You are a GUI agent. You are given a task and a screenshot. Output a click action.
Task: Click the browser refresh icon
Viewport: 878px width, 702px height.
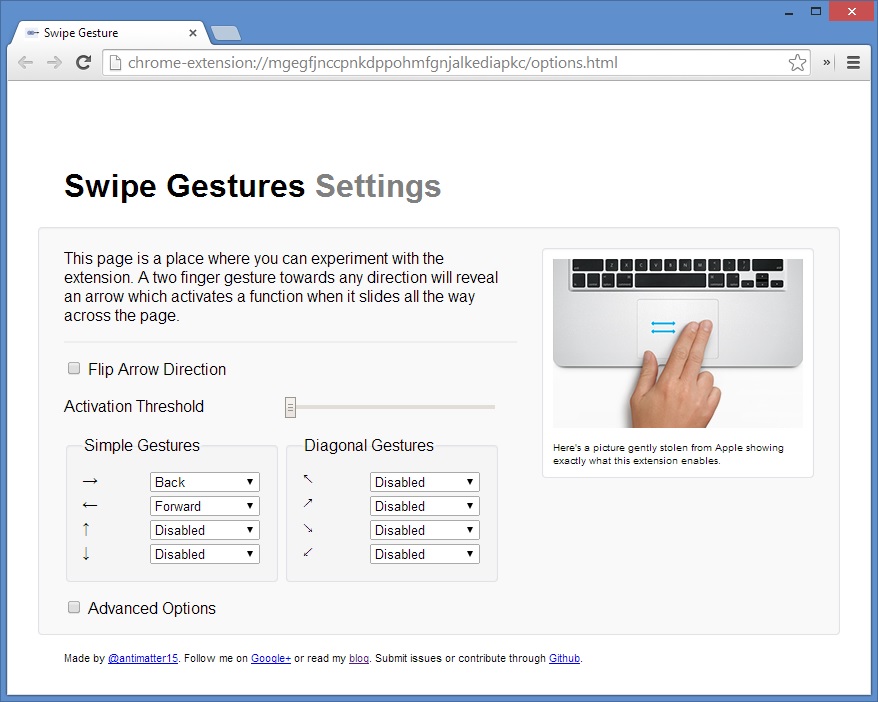point(84,62)
